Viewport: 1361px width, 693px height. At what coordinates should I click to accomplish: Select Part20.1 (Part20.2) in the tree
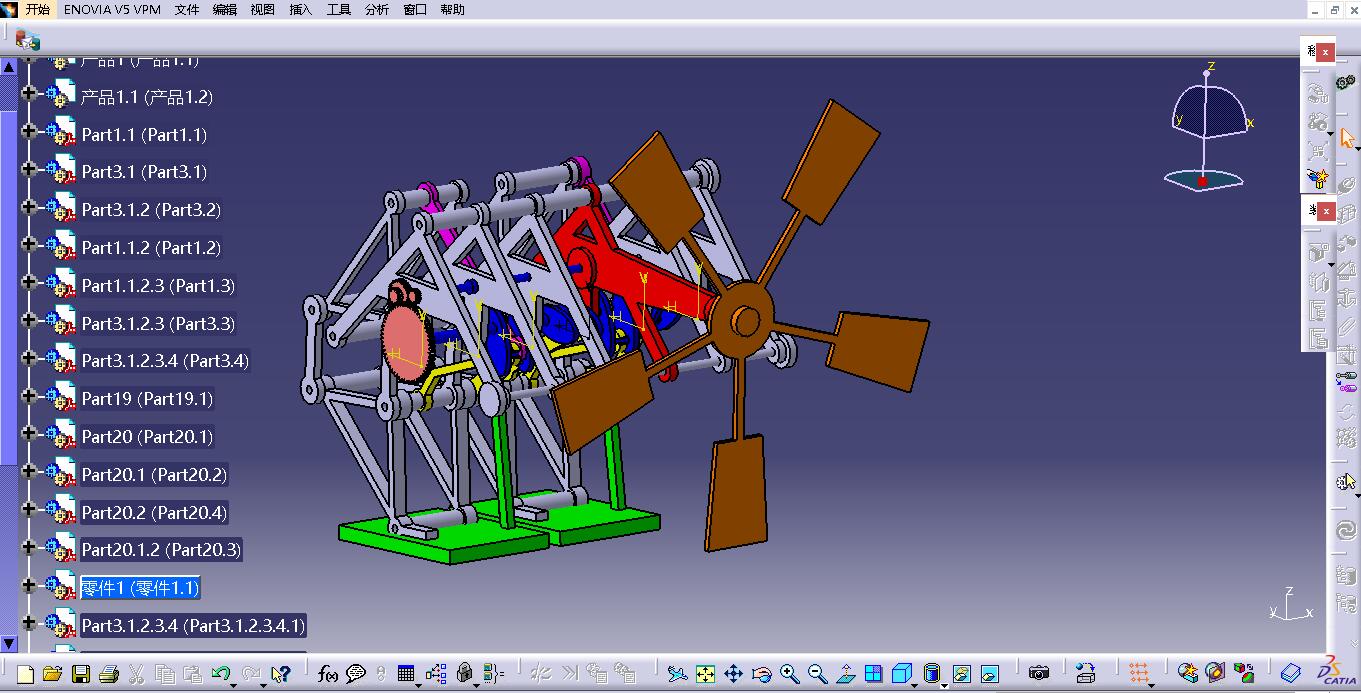click(x=154, y=474)
